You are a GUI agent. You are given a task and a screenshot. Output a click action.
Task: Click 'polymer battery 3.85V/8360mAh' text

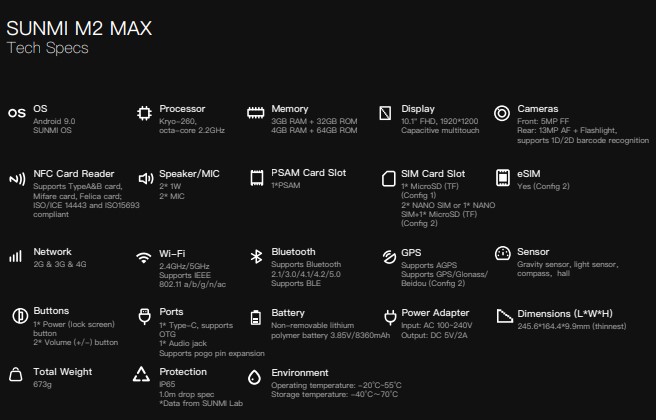[x=330, y=335]
